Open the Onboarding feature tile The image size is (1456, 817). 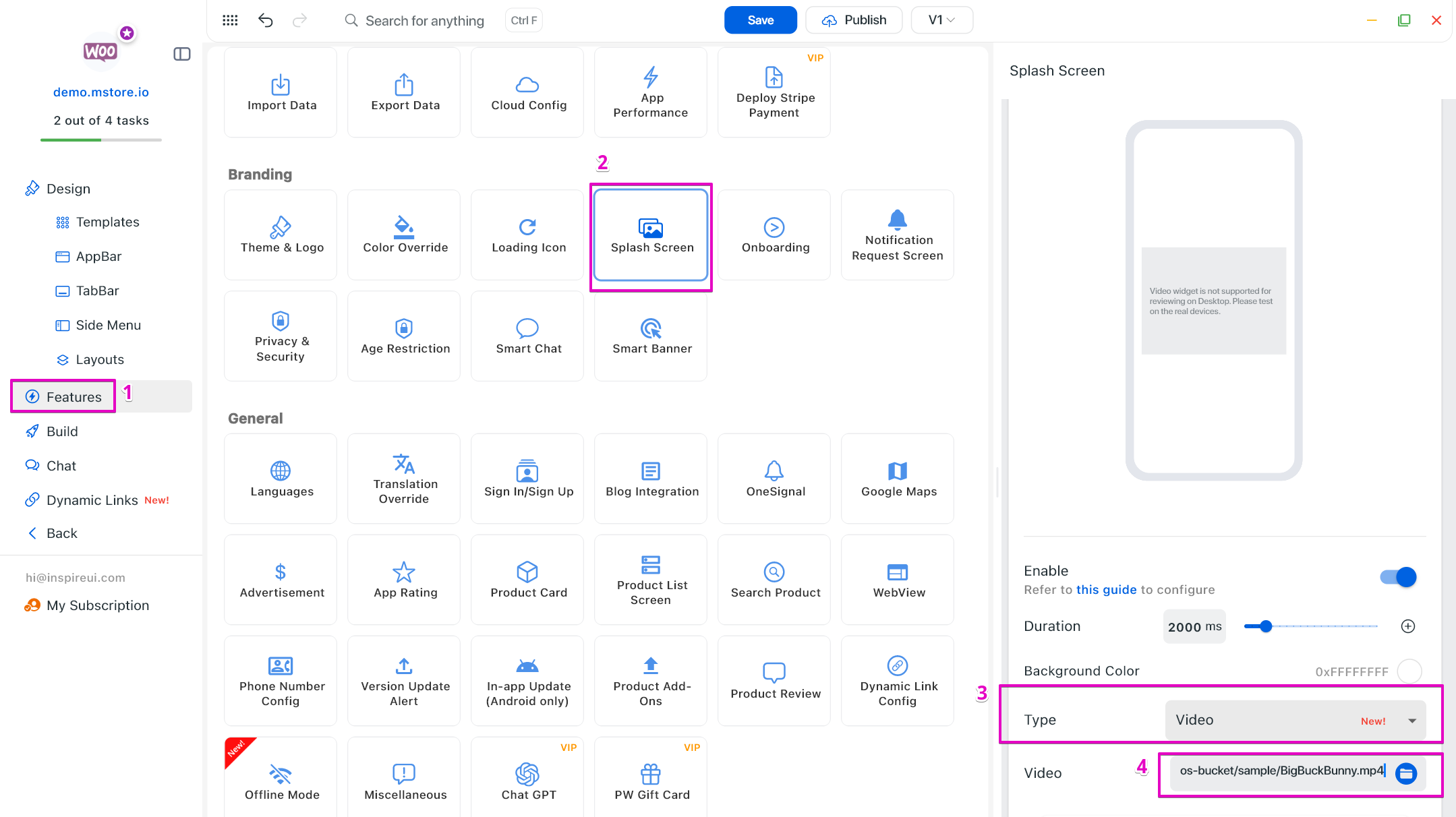coord(774,235)
